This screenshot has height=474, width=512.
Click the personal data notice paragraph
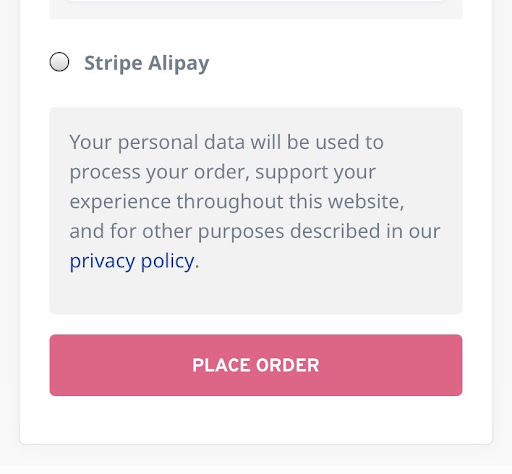pos(255,201)
